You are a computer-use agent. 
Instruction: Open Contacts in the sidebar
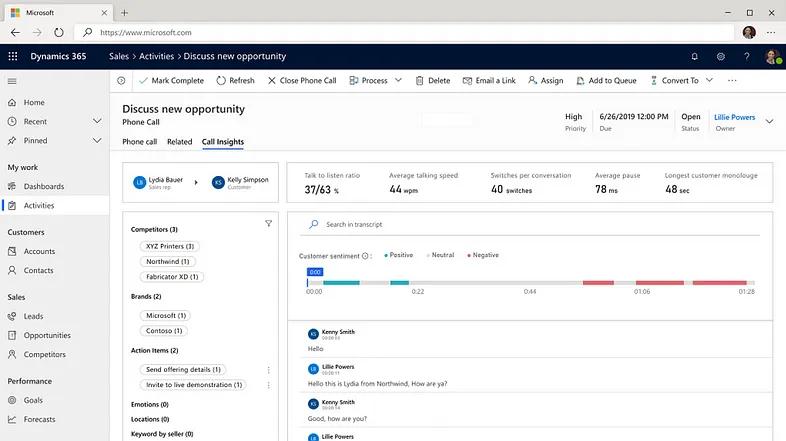pos(55,270)
